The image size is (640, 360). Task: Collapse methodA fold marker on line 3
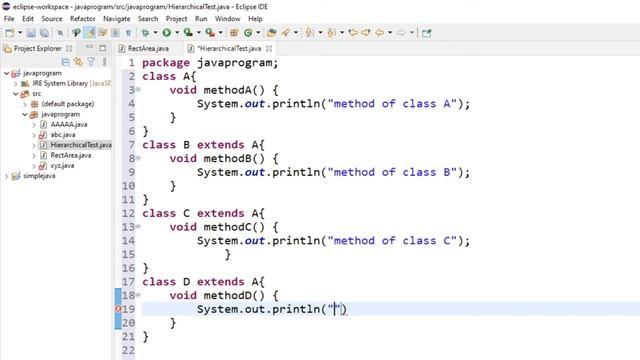[138, 90]
